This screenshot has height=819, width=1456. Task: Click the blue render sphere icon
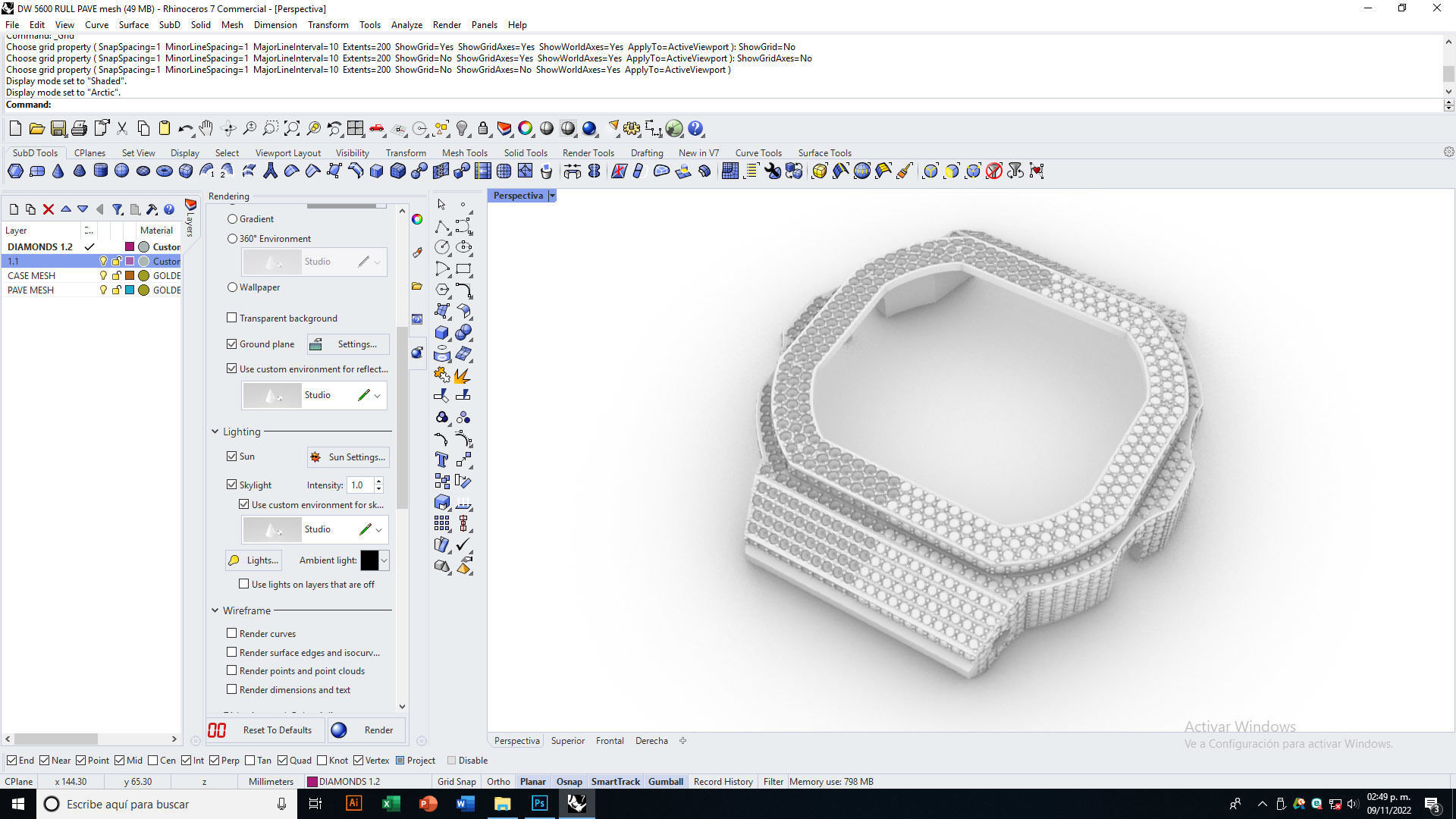point(589,128)
